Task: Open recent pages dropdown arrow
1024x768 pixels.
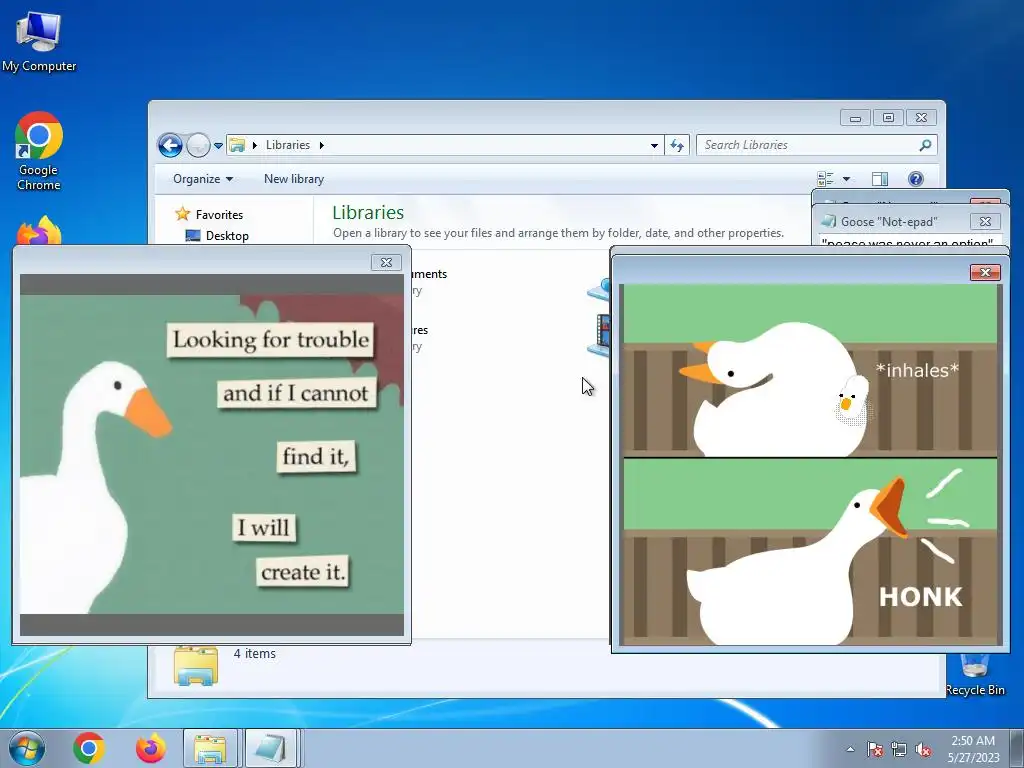Action: tap(218, 146)
